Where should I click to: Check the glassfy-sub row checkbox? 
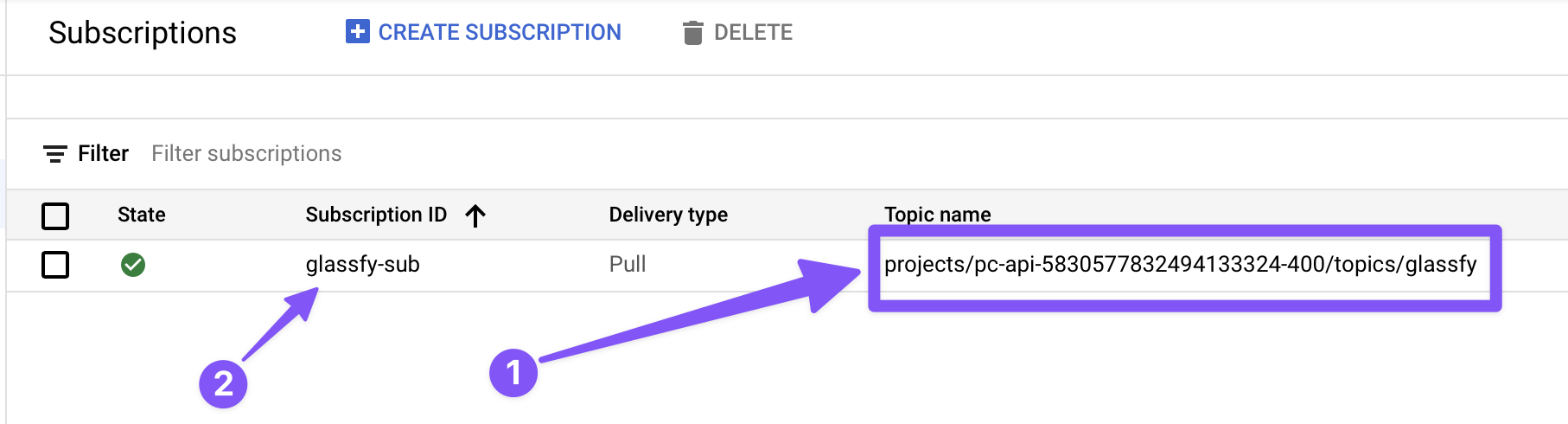pyautogui.click(x=55, y=265)
